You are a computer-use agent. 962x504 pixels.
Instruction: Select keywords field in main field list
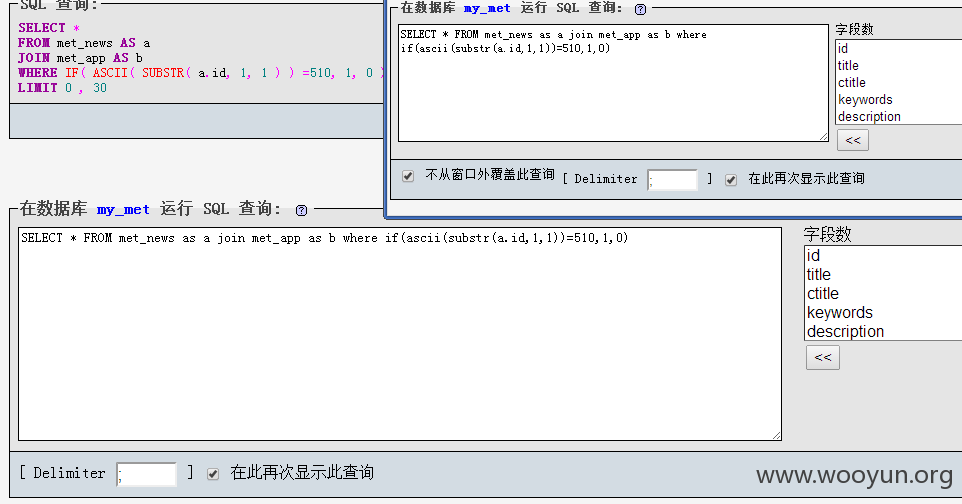[x=883, y=312]
